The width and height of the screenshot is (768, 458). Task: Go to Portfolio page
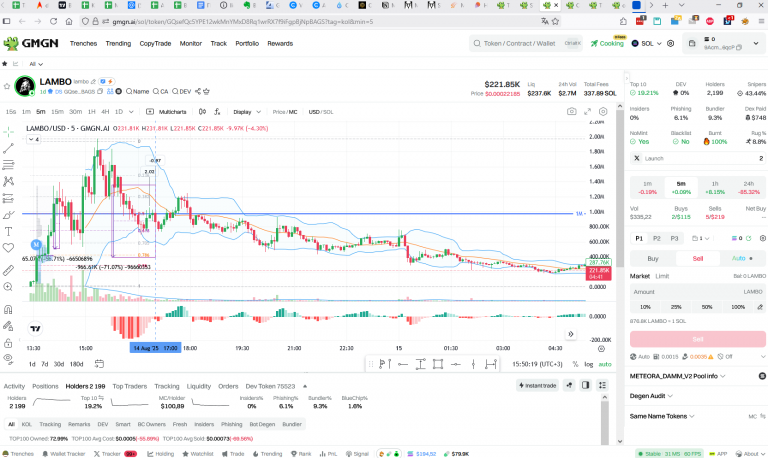pos(247,44)
